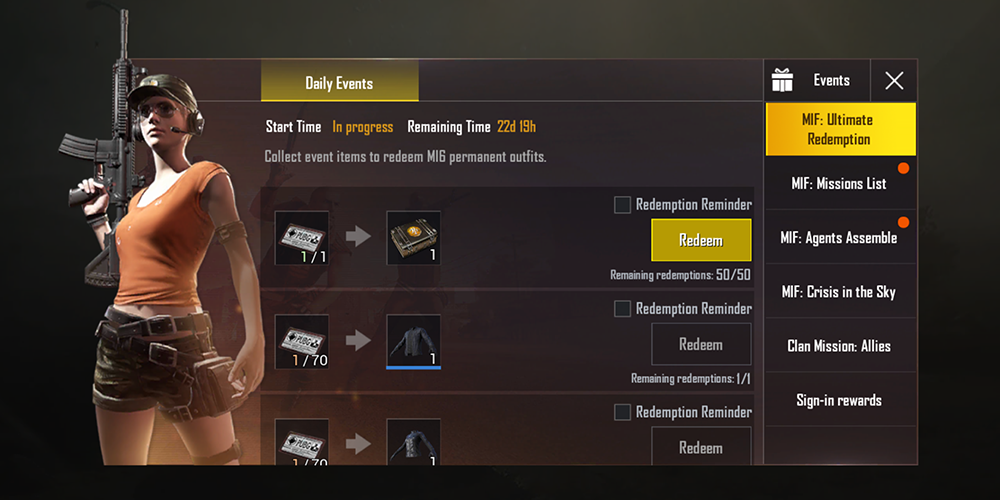Viewport: 1000px width, 500px height.
Task: Click the supply crate reward icon
Action: pyautogui.click(x=413, y=238)
